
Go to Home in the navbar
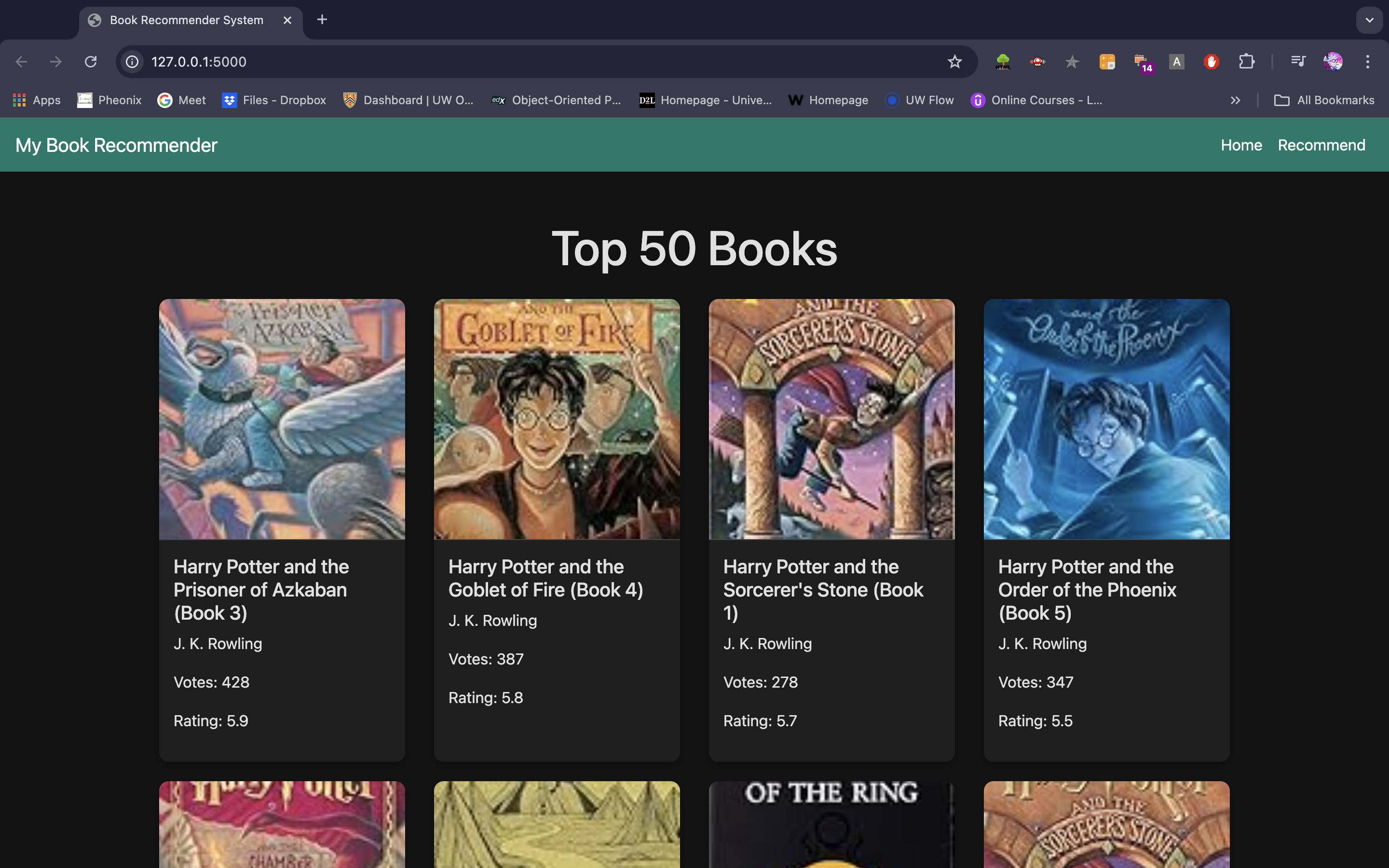[x=1241, y=145]
